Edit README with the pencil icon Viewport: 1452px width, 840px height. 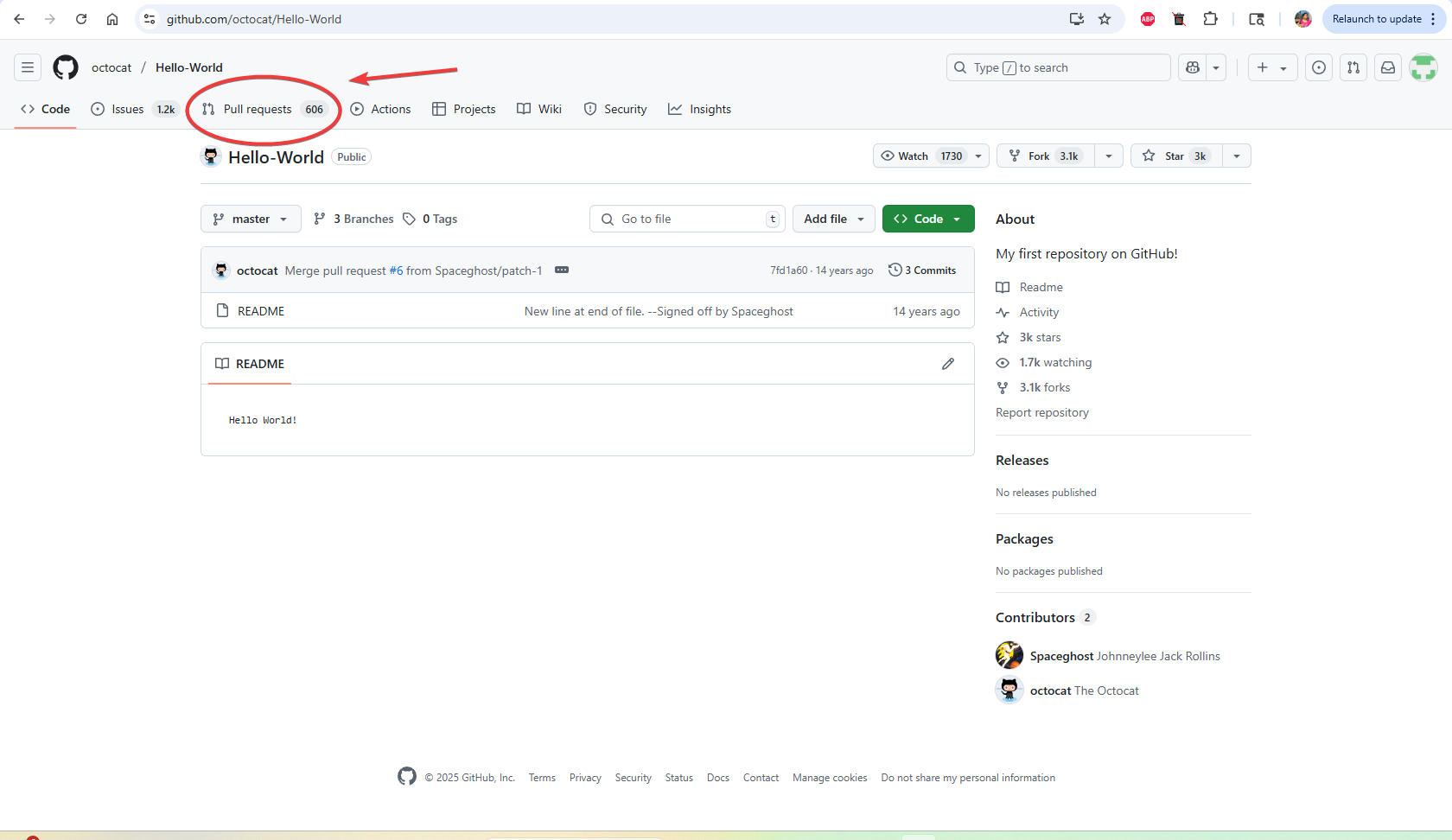pyautogui.click(x=948, y=364)
